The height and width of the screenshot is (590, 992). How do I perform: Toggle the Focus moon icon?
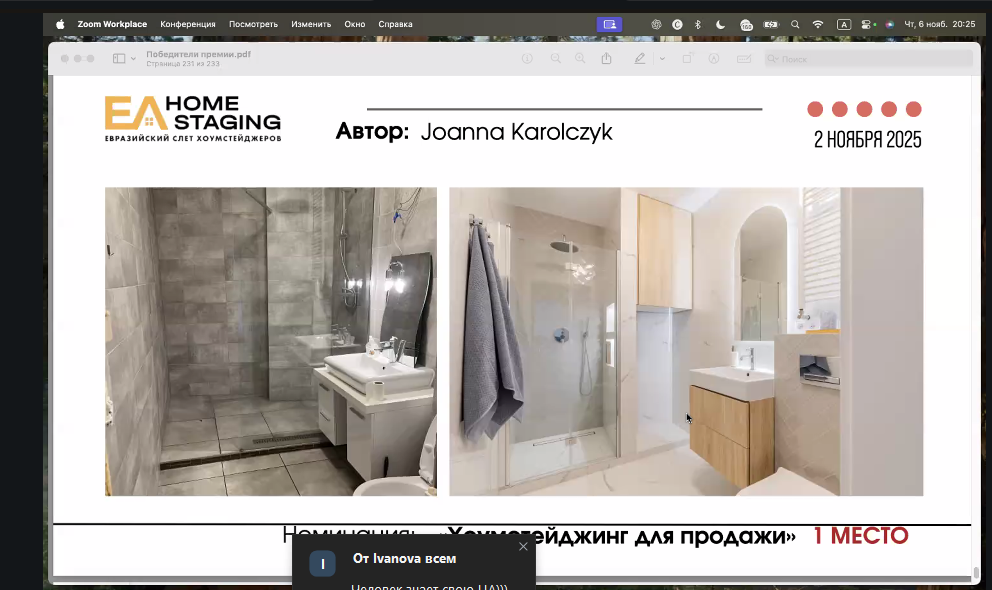coord(721,24)
